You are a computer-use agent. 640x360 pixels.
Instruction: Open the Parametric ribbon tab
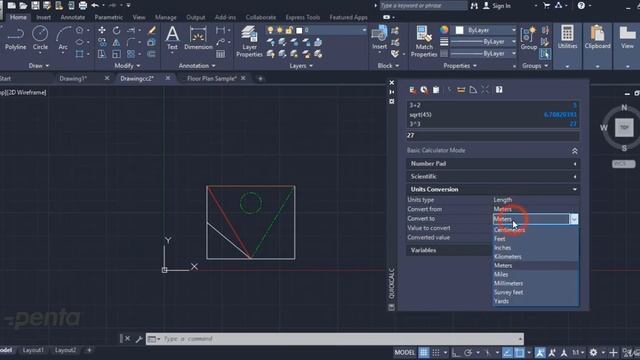[109, 18]
